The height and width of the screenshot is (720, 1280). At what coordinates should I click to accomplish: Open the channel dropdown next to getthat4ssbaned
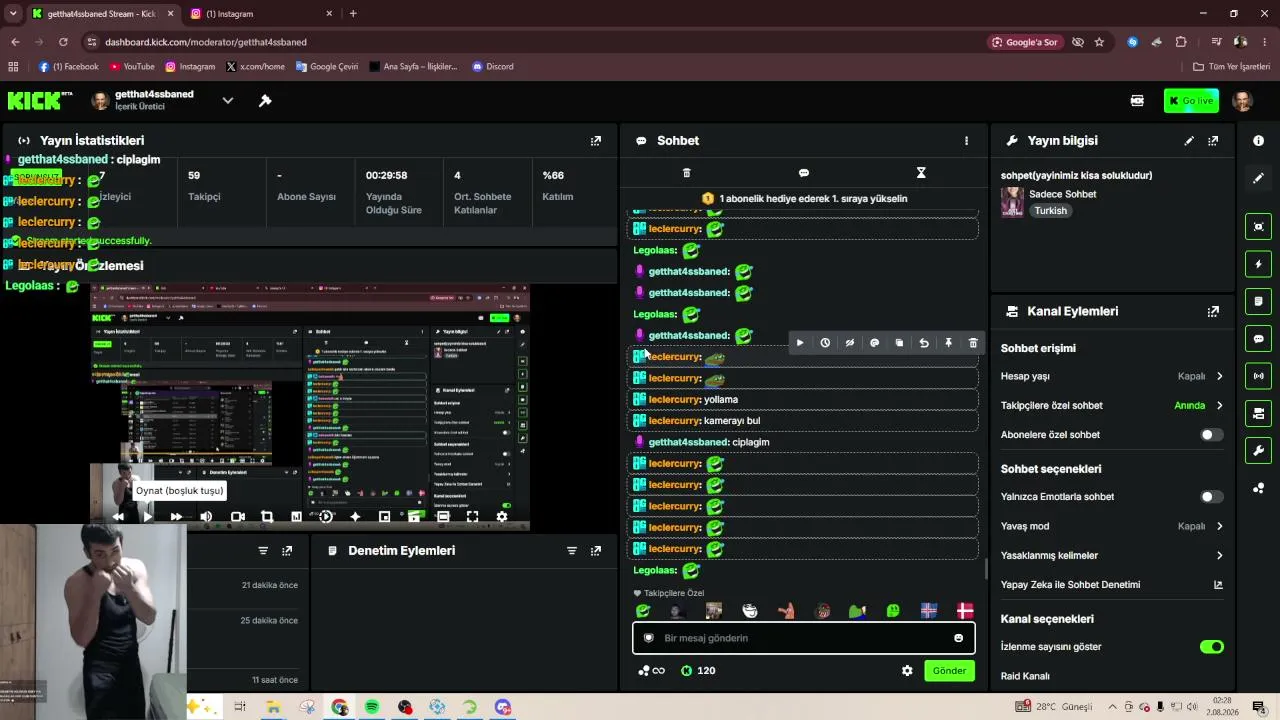[227, 101]
